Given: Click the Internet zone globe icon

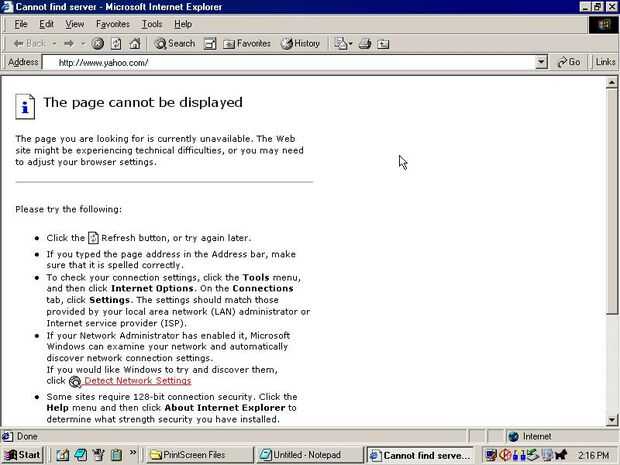Looking at the screenshot, I should tap(514, 437).
